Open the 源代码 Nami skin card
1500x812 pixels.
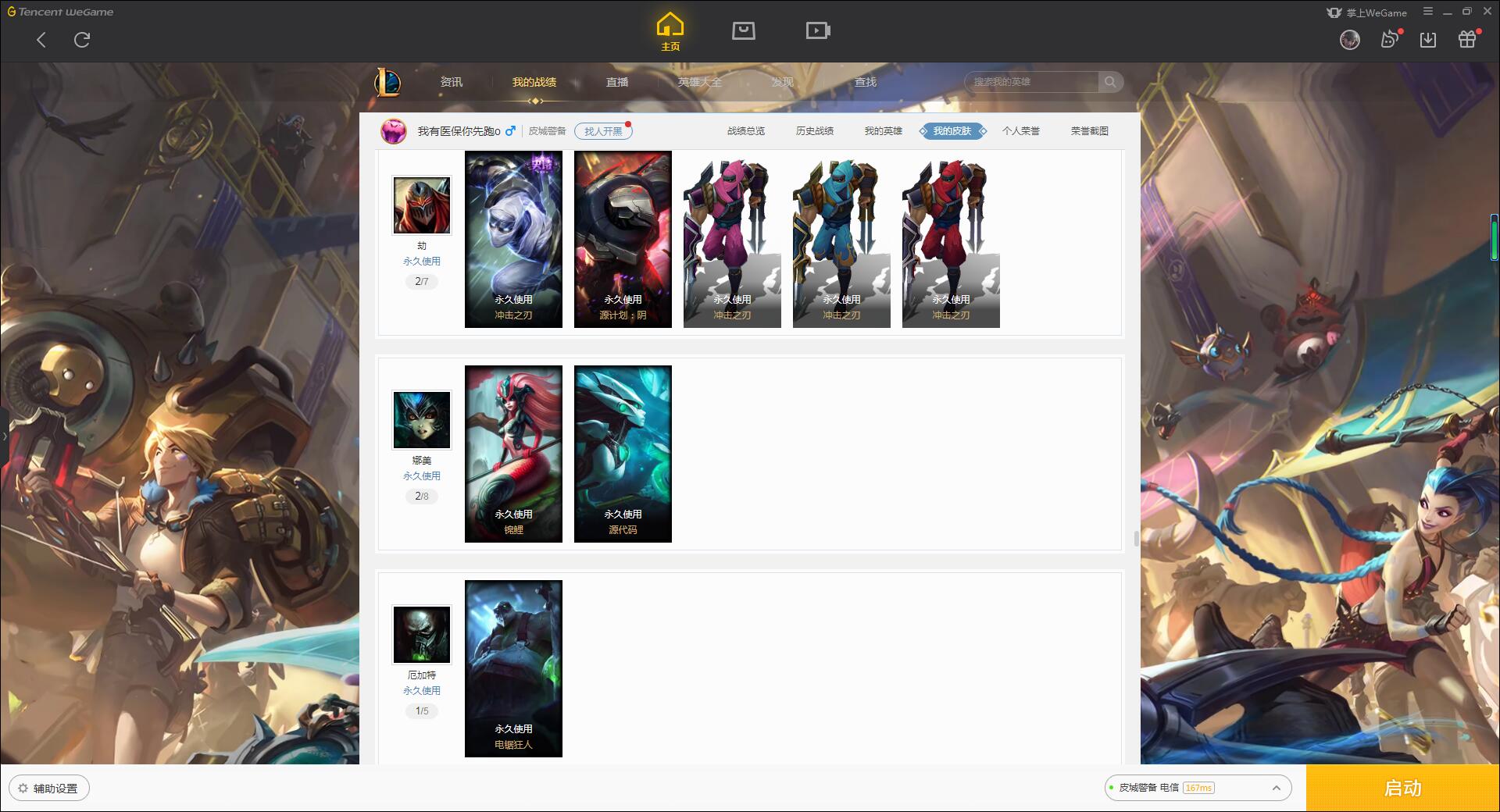tap(623, 454)
